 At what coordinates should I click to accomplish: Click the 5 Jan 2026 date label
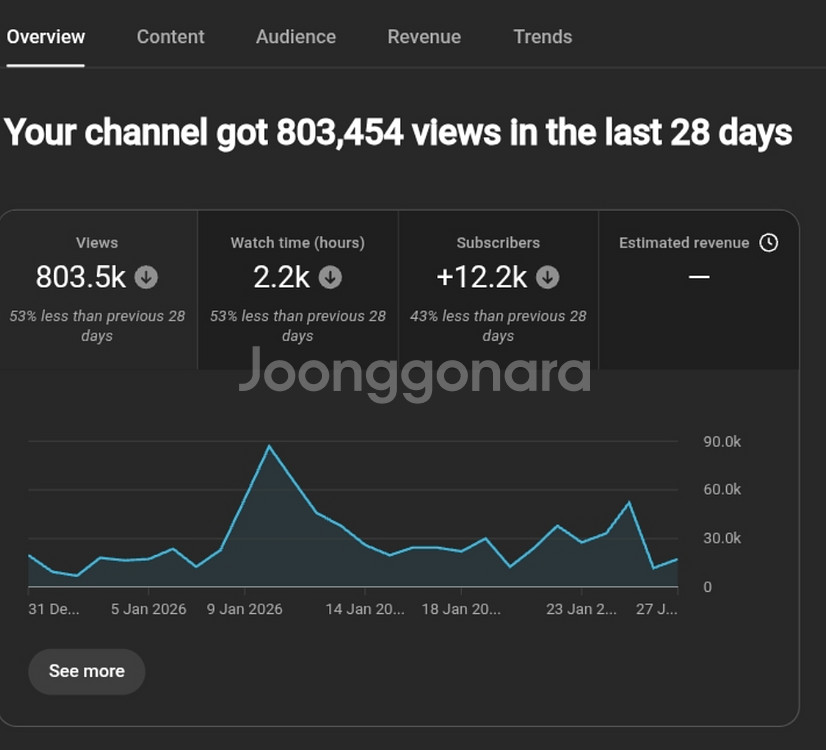pyautogui.click(x=149, y=609)
